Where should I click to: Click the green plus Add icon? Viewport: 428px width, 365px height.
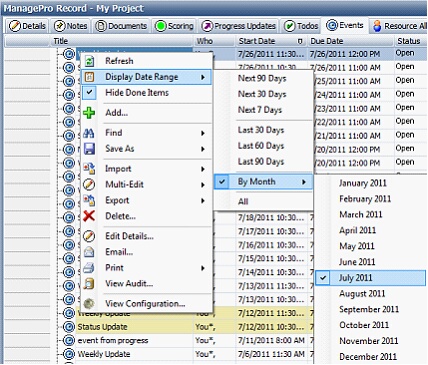click(x=89, y=113)
